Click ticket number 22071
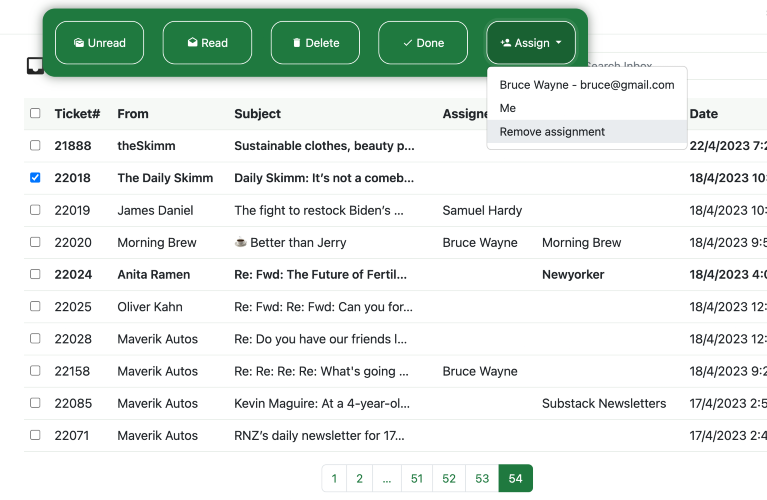Screen dimensions: 767x500 coord(72,435)
